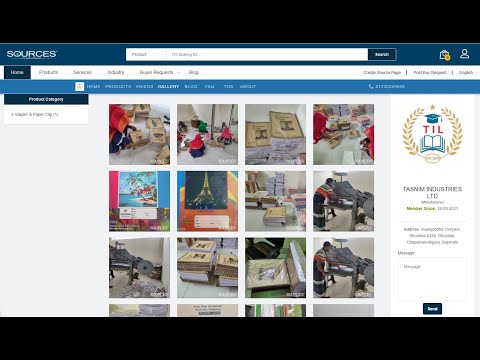This screenshot has width=480, height=360.
Task: Click the phone number in blue bar
Action: point(390,86)
